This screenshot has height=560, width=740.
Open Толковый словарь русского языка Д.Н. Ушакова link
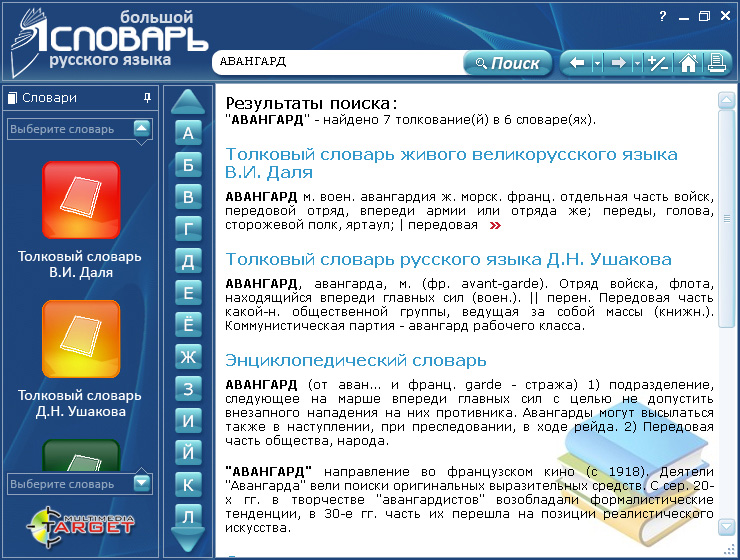point(448,259)
